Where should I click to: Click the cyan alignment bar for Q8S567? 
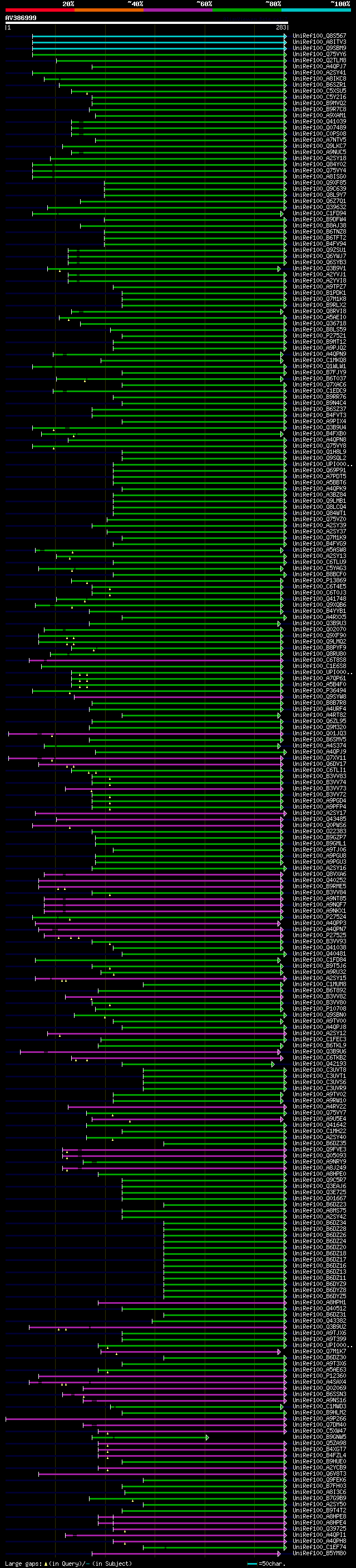click(x=159, y=36)
